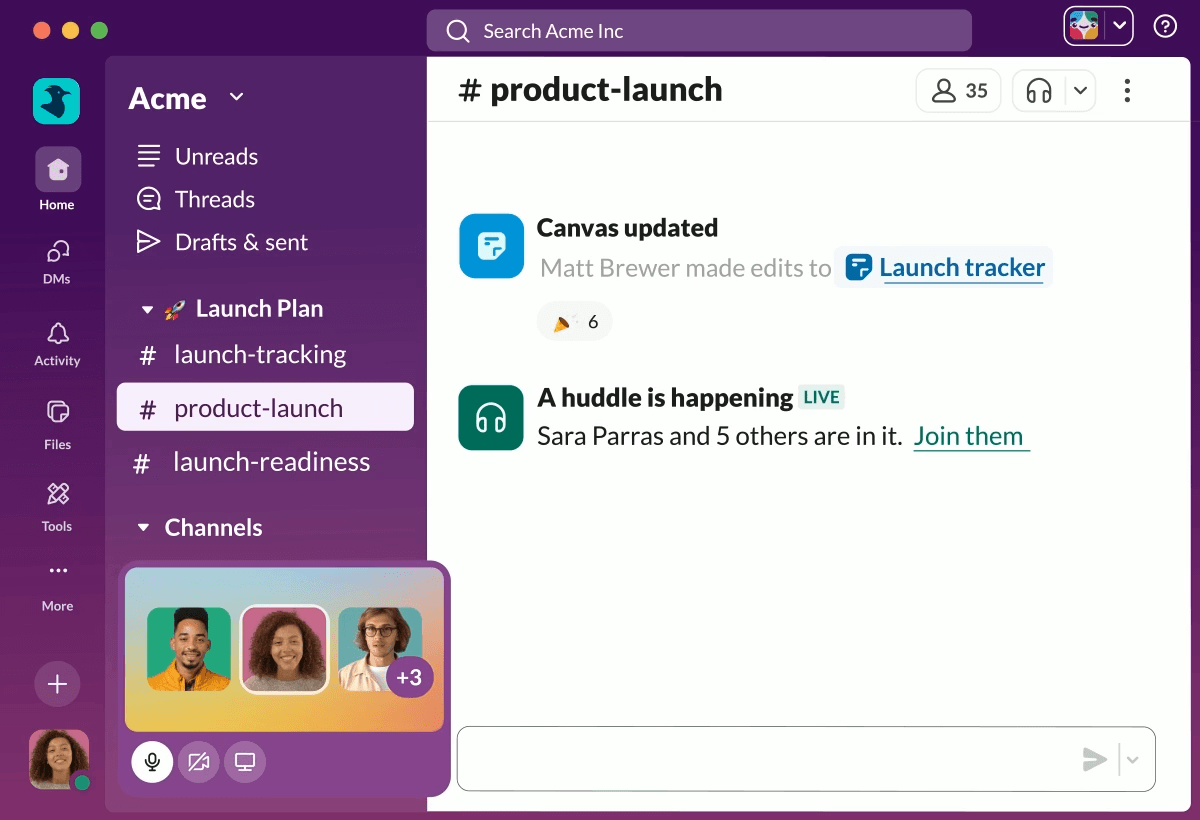Go to Threads in sidebar
1200x820 pixels.
[214, 199]
